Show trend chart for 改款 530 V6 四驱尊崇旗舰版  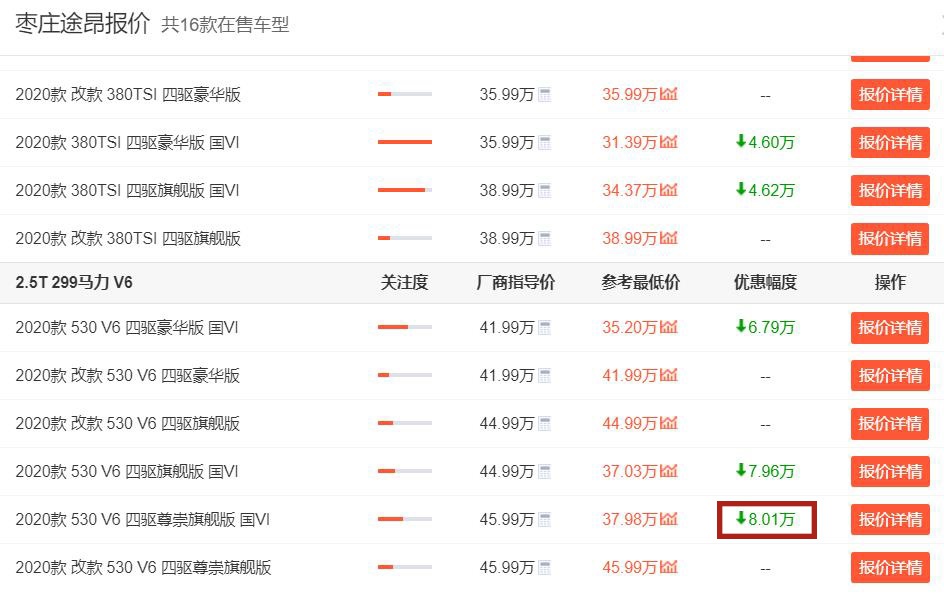point(668,567)
